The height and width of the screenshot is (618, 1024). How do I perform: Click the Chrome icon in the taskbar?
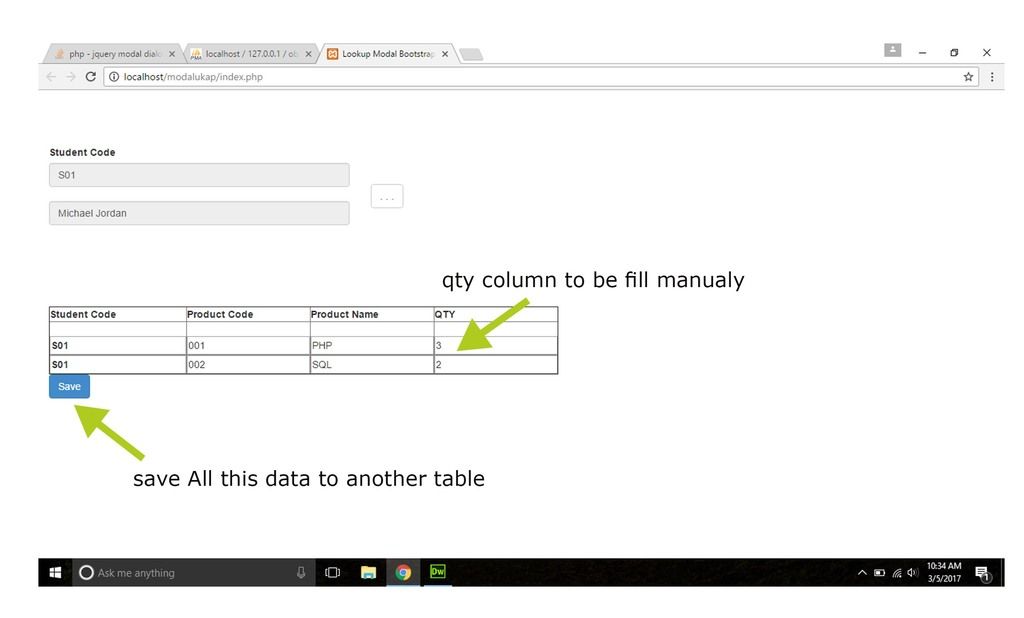click(x=403, y=572)
